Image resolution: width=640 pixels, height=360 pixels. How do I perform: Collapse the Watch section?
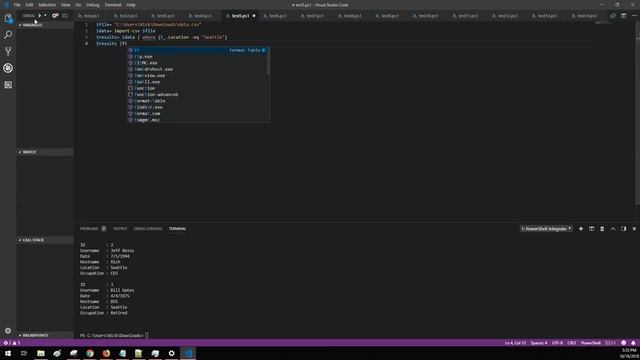click(45, 152)
